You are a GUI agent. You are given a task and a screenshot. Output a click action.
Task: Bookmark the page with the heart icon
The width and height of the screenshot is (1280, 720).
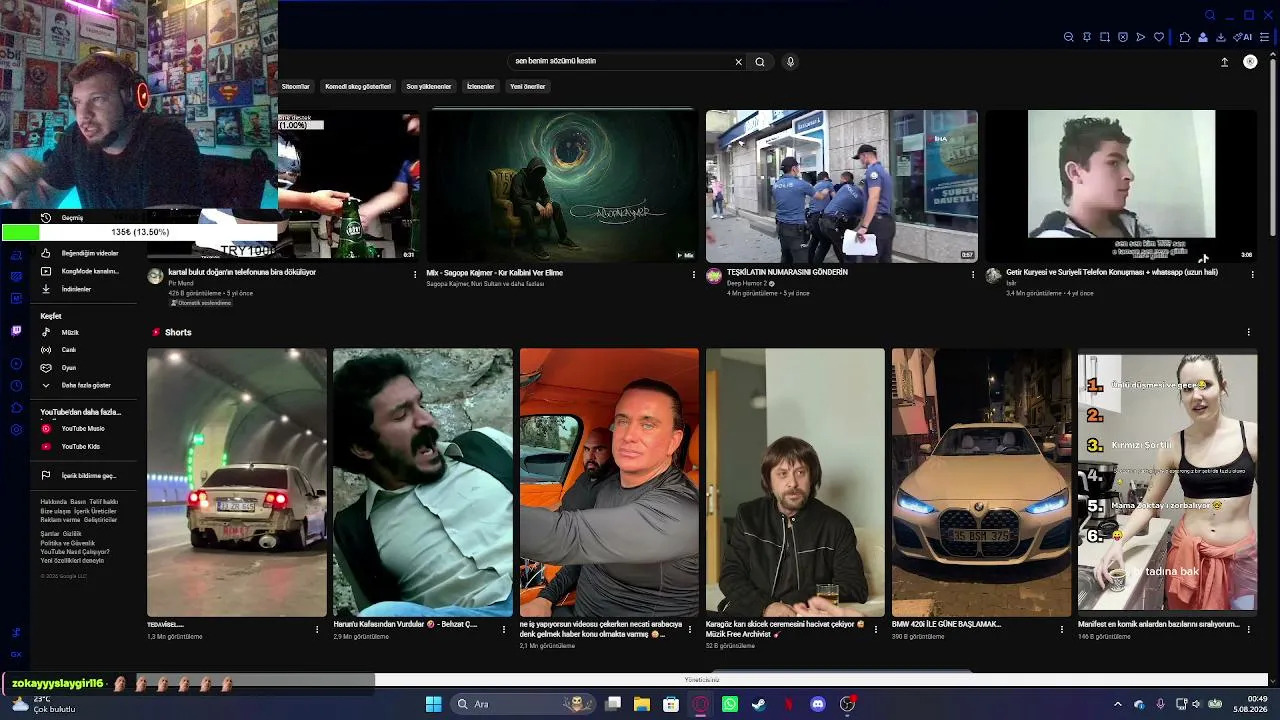[x=1159, y=37]
